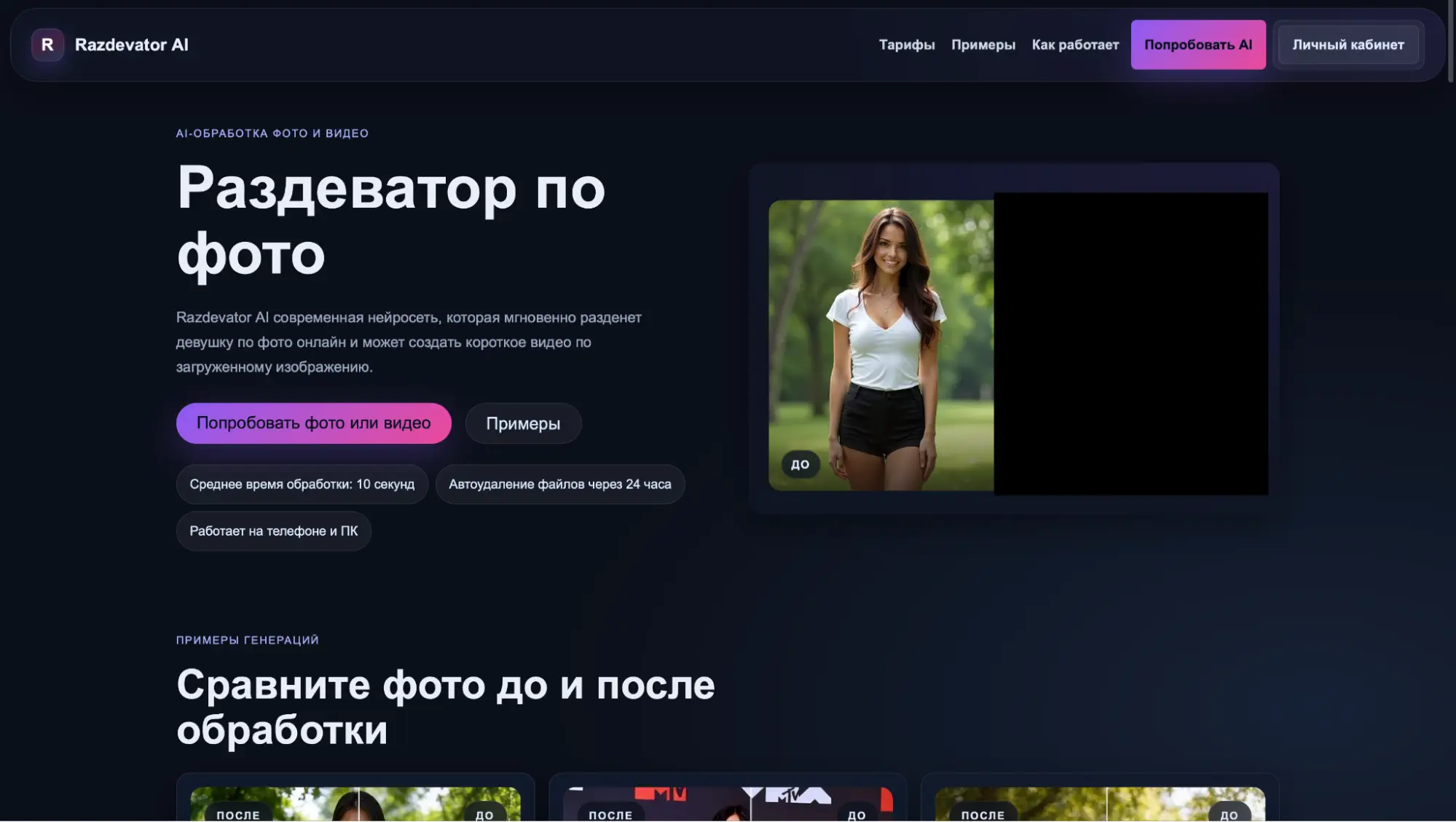Open the Как работает menu item

(1075, 44)
